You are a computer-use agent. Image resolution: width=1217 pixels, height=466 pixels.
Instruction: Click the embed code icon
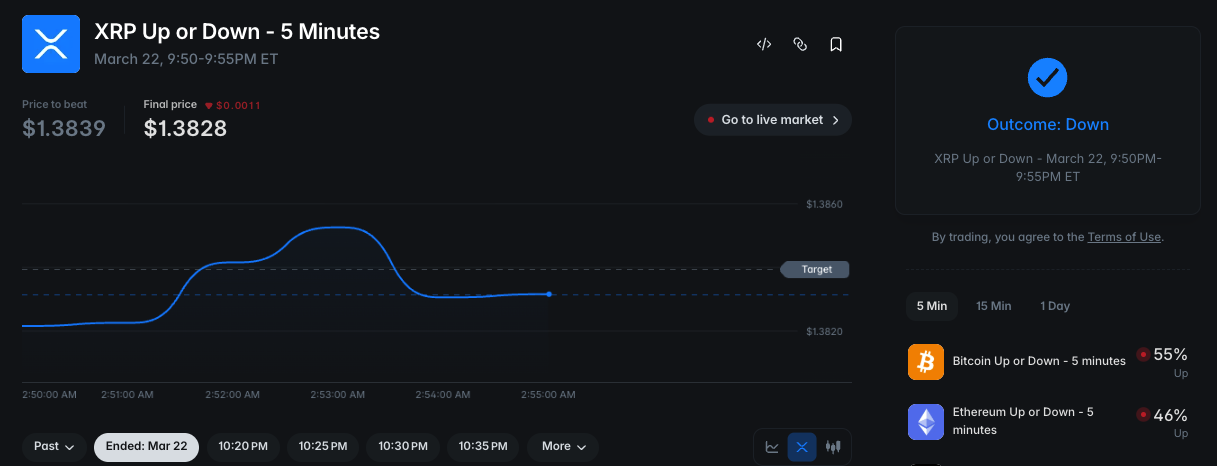(x=763, y=44)
